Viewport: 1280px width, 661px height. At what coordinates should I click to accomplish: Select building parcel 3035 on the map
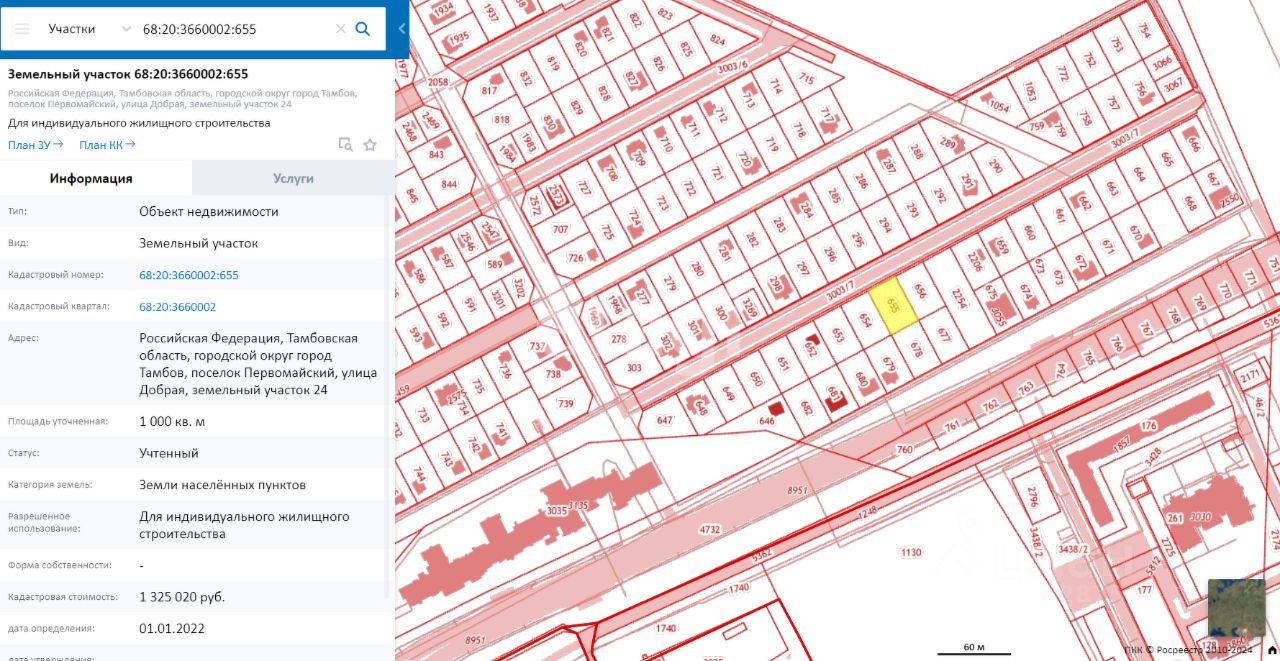556,510
